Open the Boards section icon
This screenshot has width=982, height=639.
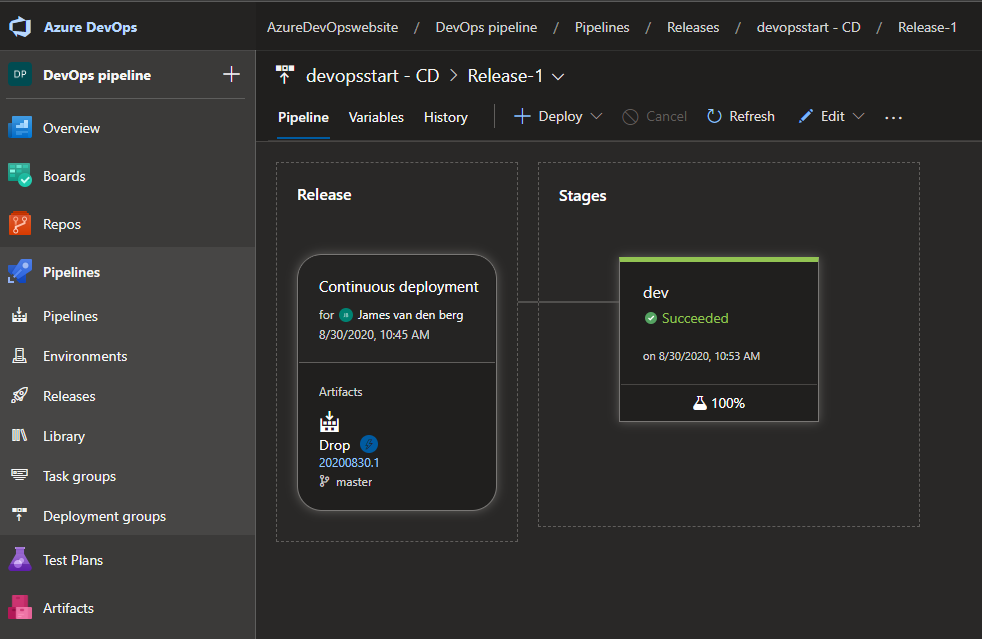point(20,175)
